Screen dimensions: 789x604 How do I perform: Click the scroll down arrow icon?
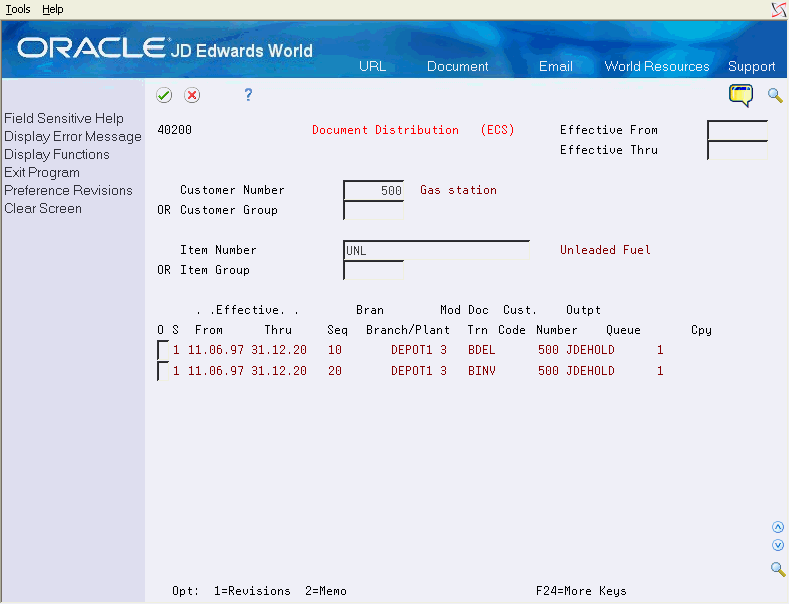click(778, 545)
